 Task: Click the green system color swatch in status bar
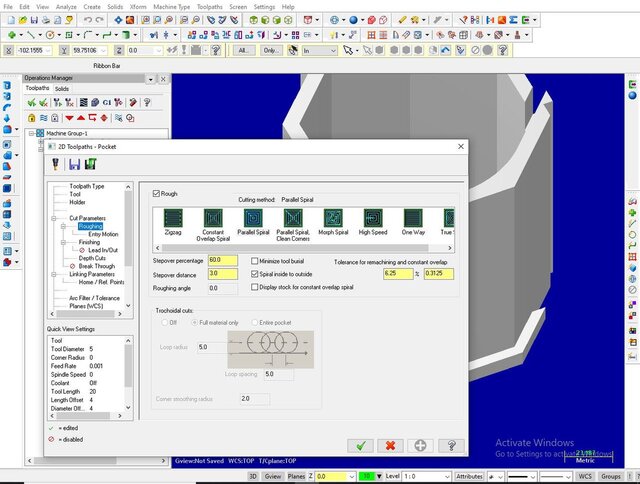point(367,476)
